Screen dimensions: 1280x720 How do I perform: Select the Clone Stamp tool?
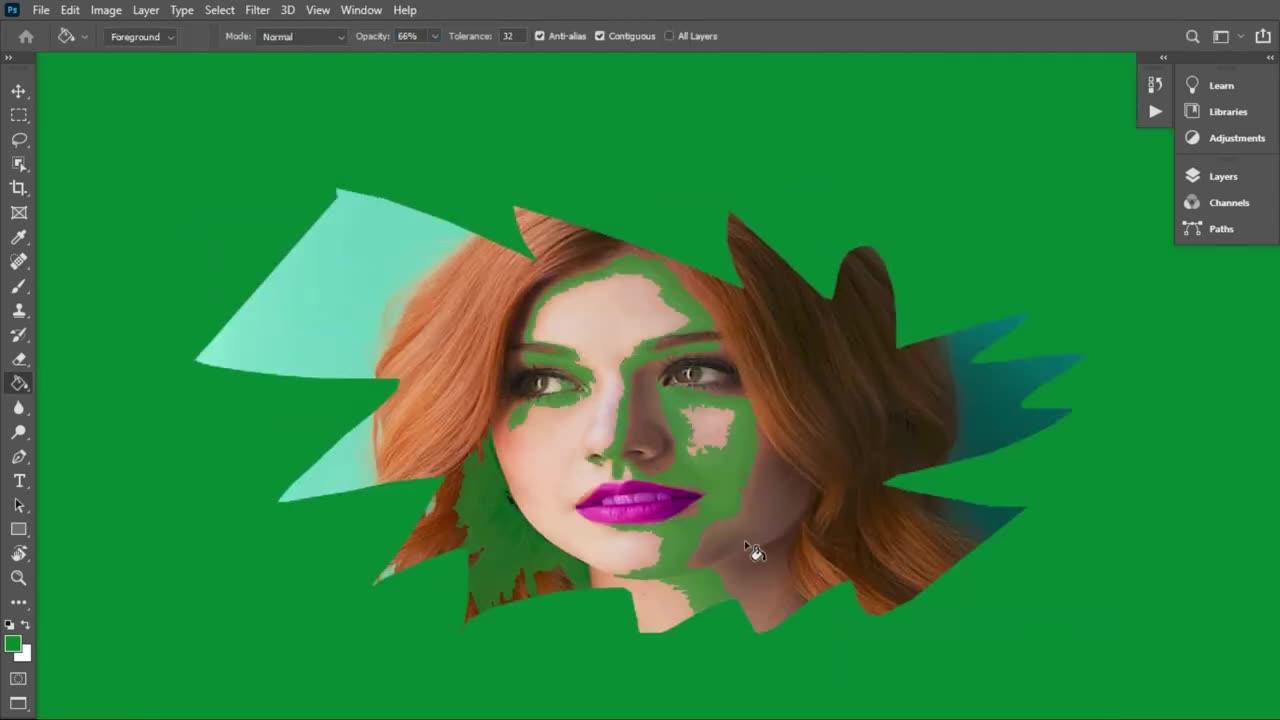pyautogui.click(x=19, y=310)
